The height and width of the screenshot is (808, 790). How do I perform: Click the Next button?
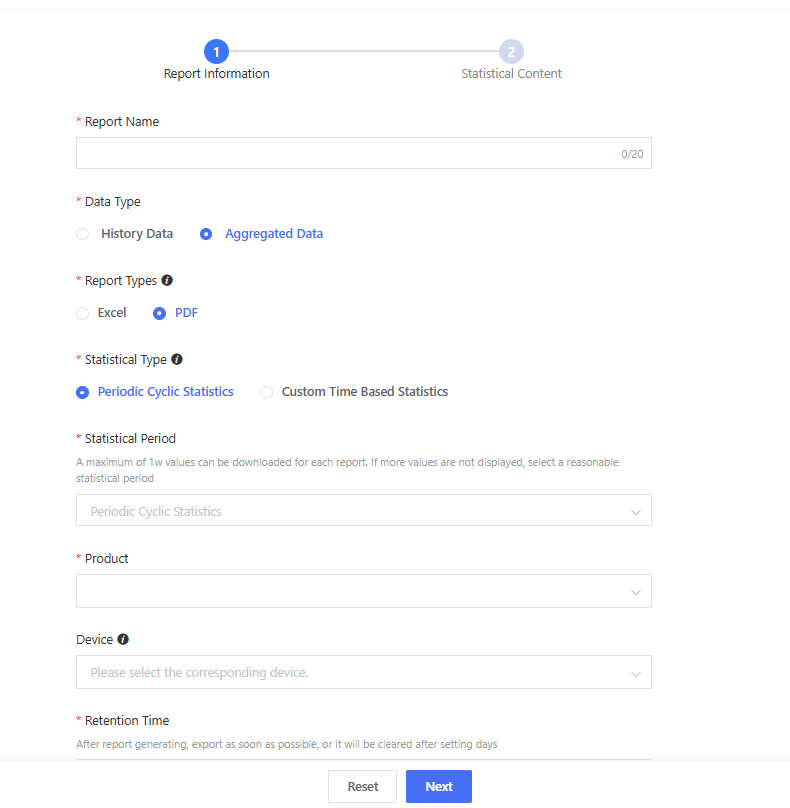[x=438, y=786]
